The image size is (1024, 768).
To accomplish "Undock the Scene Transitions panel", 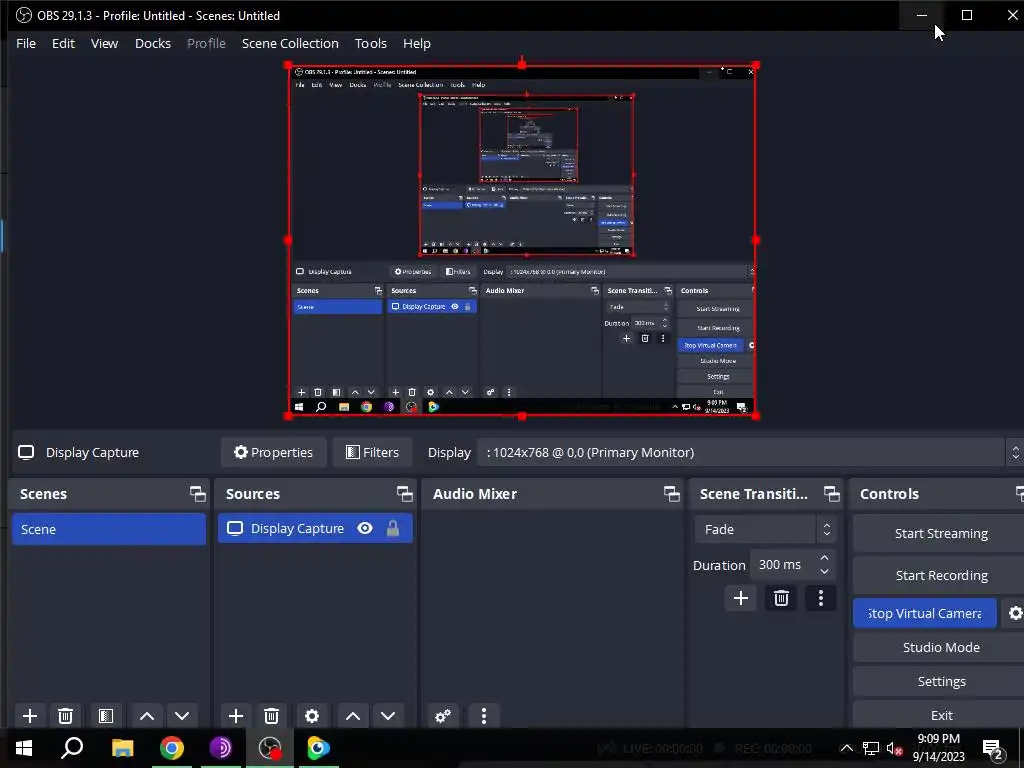I will (x=831, y=494).
